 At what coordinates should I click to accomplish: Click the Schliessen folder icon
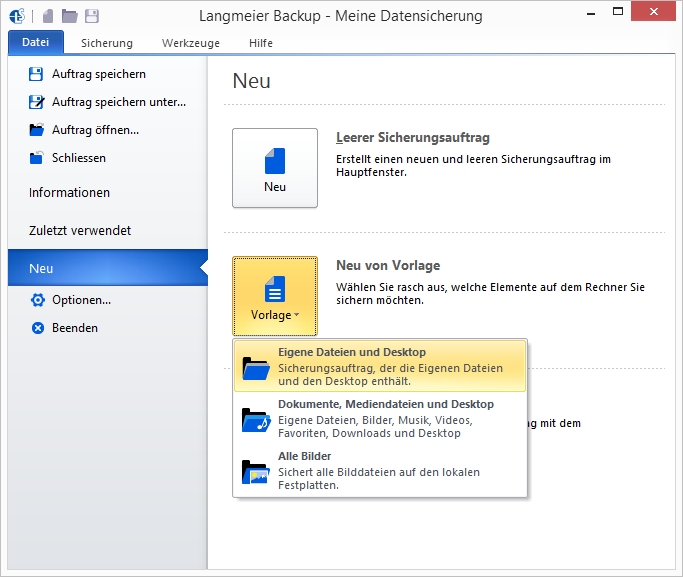37,158
